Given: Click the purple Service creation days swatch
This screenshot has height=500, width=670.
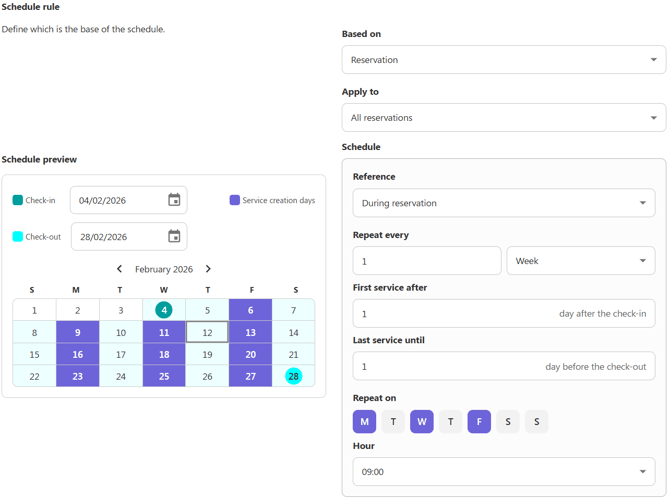Looking at the screenshot, I should click(x=235, y=200).
